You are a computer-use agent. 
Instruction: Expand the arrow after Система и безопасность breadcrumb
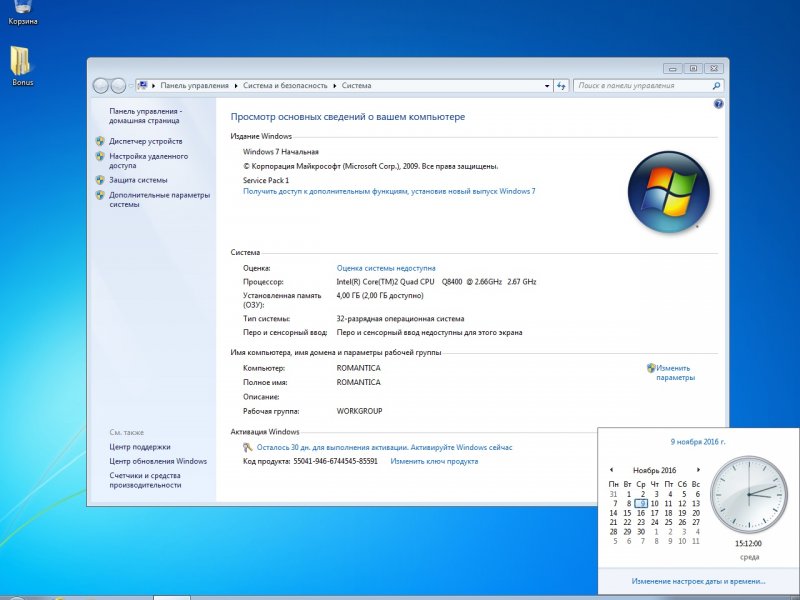[335, 86]
